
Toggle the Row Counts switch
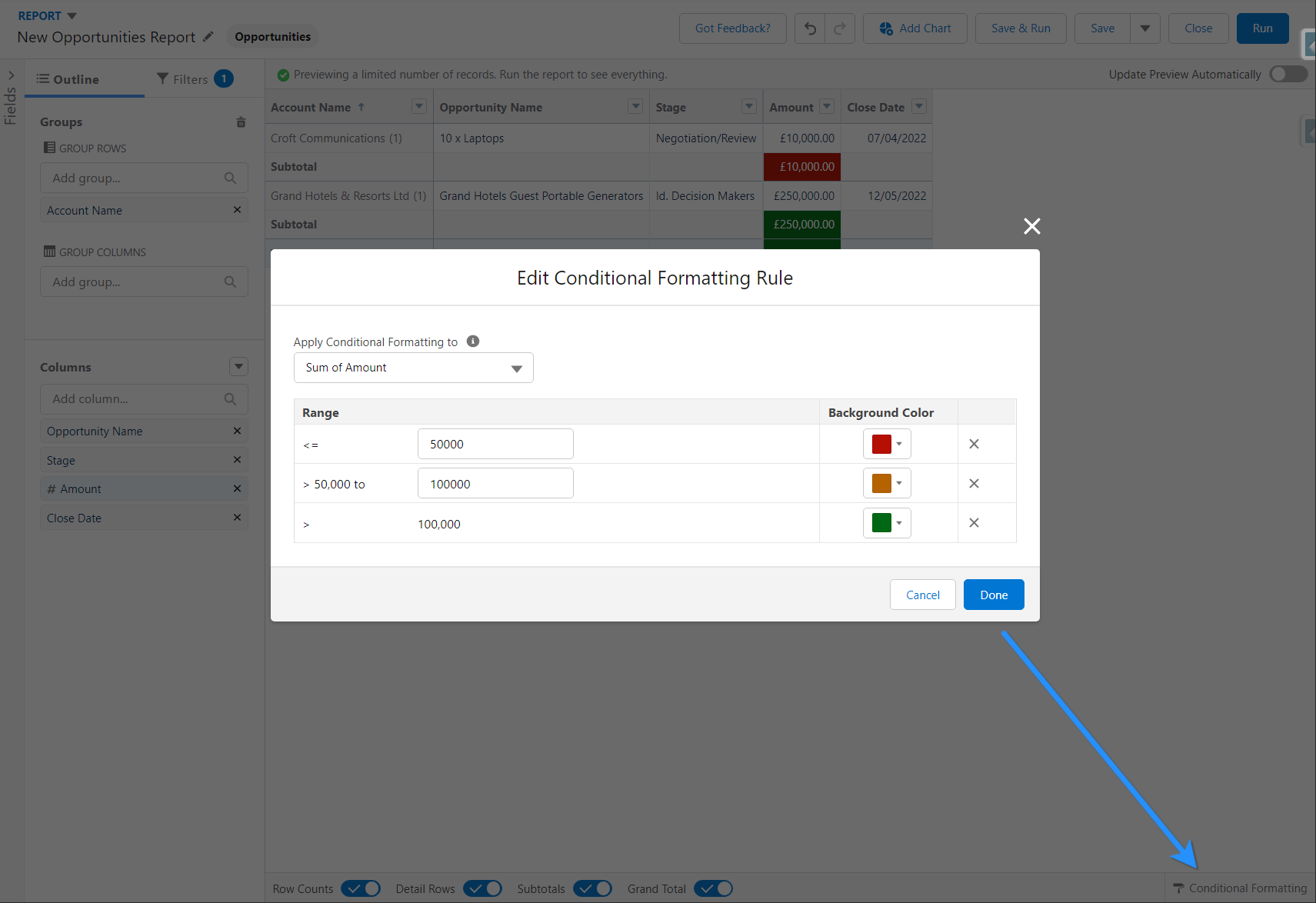(361, 888)
